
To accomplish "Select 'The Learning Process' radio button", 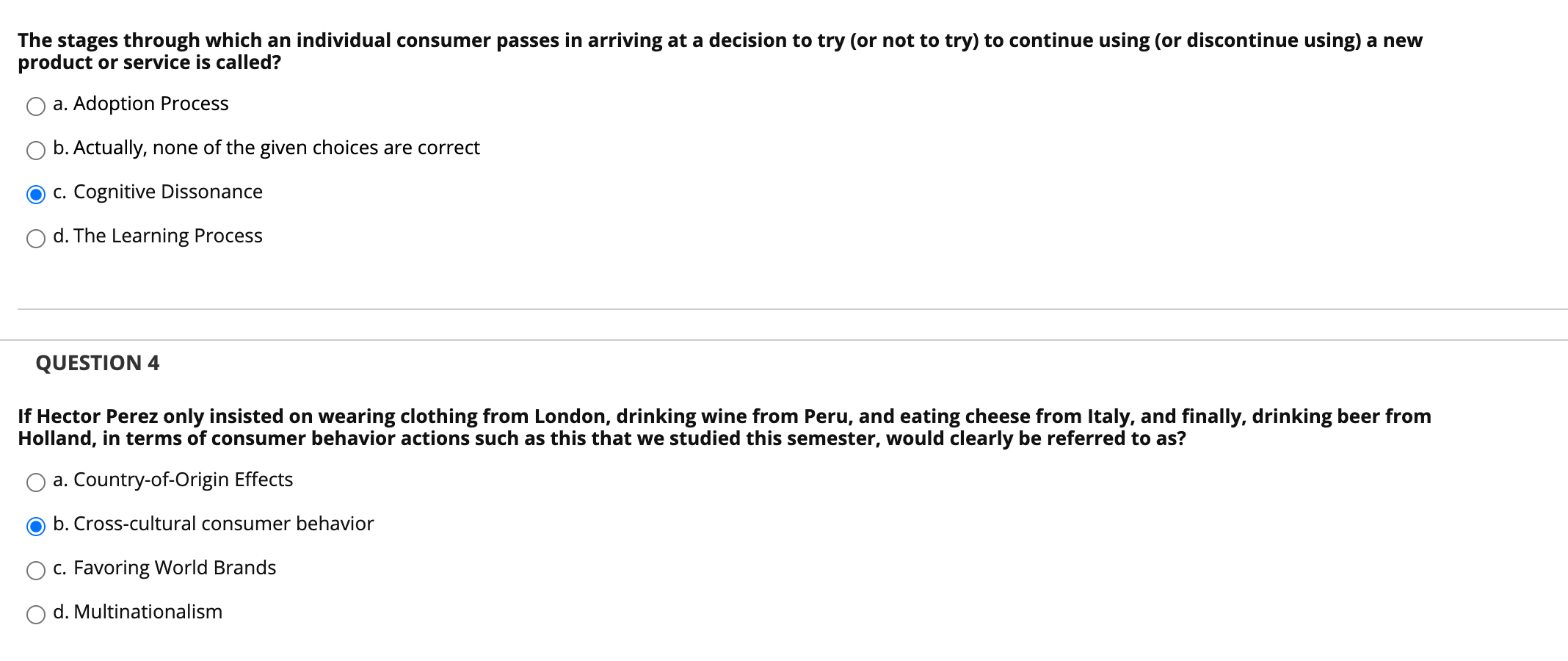I will click(36, 239).
